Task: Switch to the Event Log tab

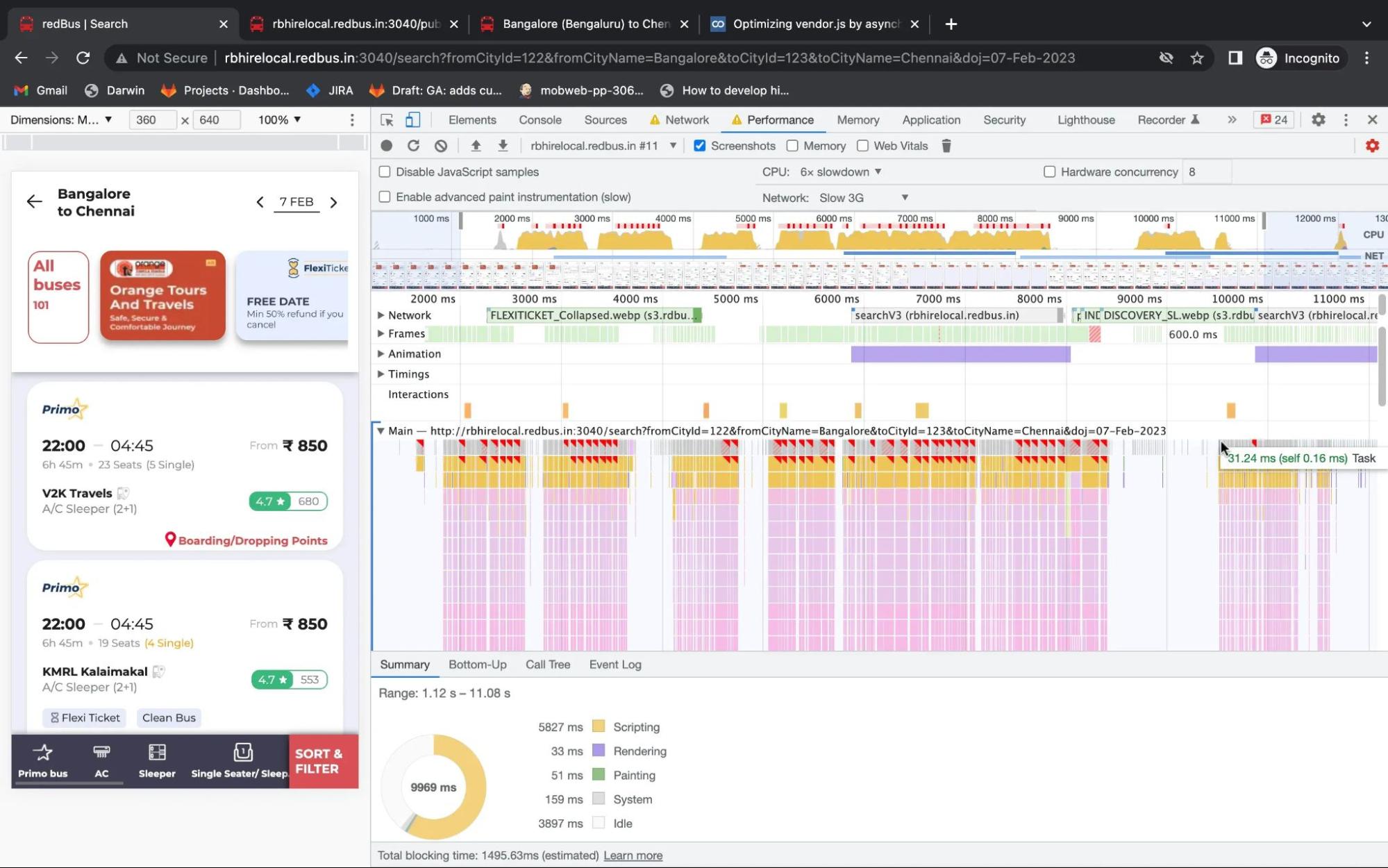Action: pos(615,664)
